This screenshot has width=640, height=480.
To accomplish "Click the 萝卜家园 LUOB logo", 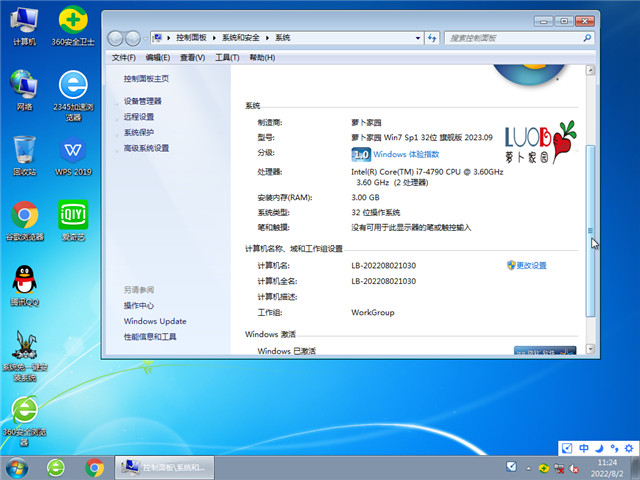I will (540, 142).
